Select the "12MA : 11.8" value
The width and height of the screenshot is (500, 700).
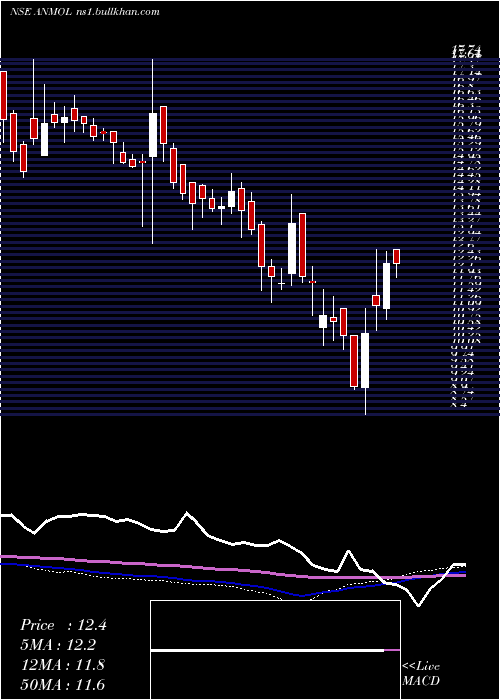click(62, 665)
